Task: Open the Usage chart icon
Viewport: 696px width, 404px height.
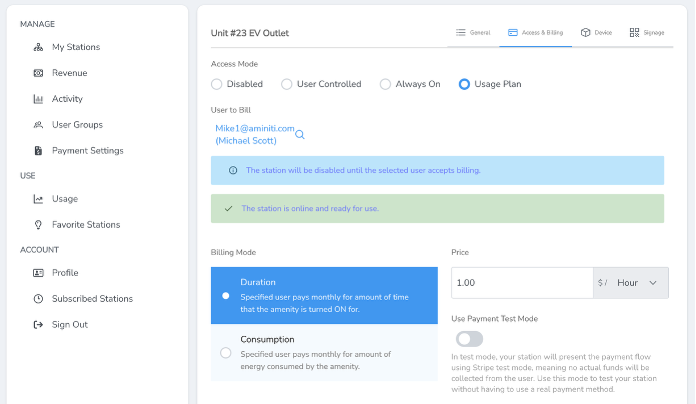Action: coord(39,199)
